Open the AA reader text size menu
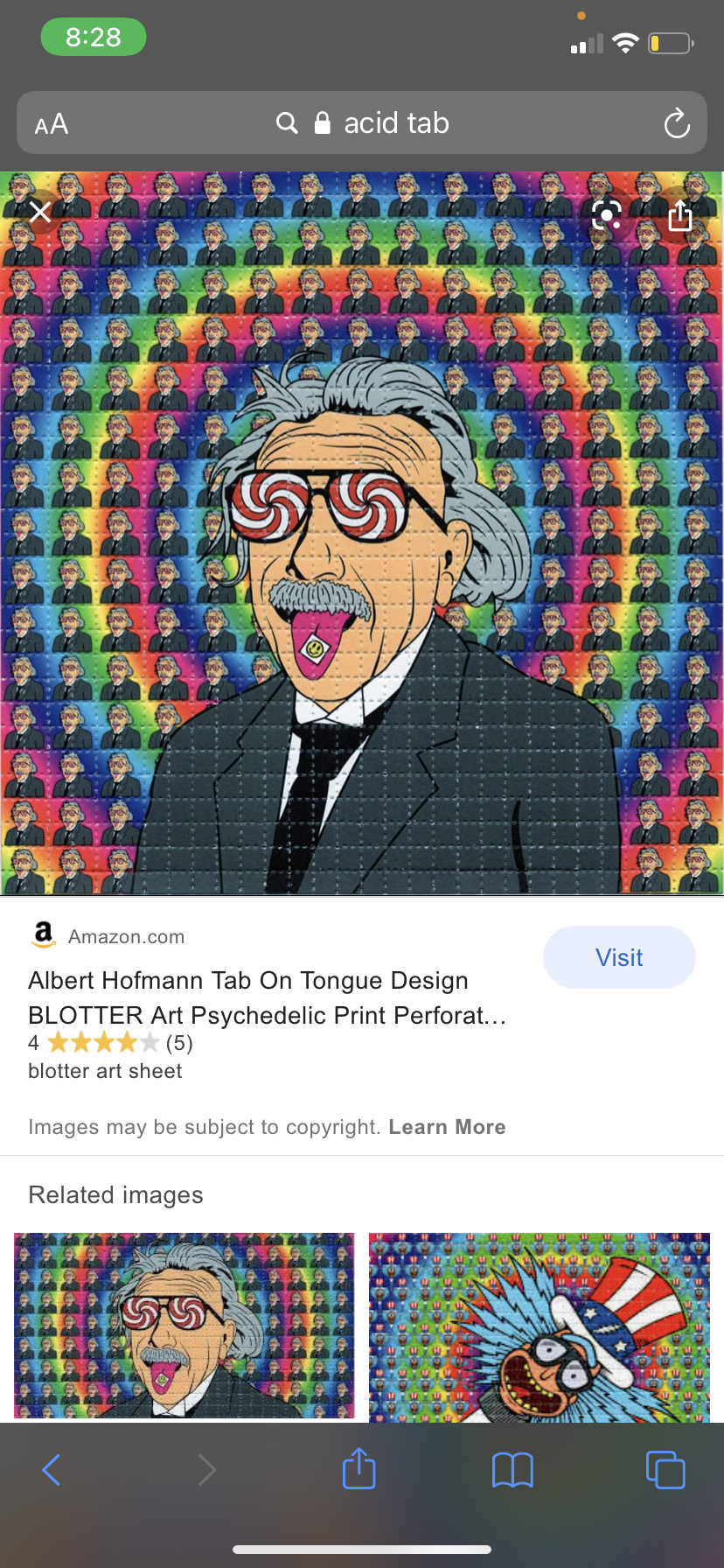The height and width of the screenshot is (1568, 724). [x=52, y=123]
